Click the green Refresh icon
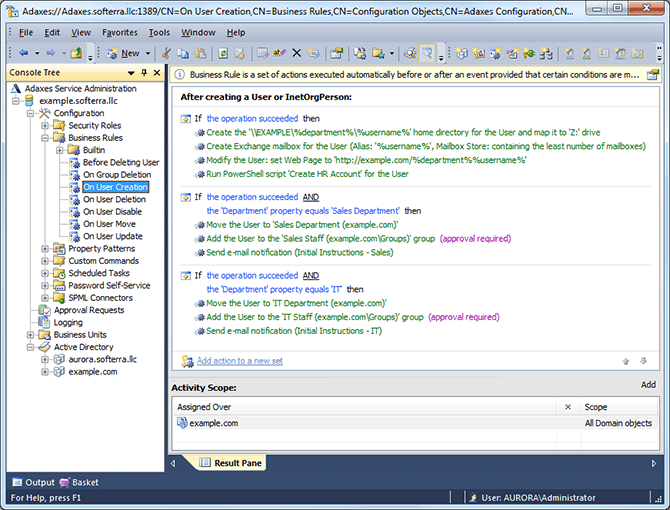Viewport: 670px width, 510px height. tap(223, 53)
